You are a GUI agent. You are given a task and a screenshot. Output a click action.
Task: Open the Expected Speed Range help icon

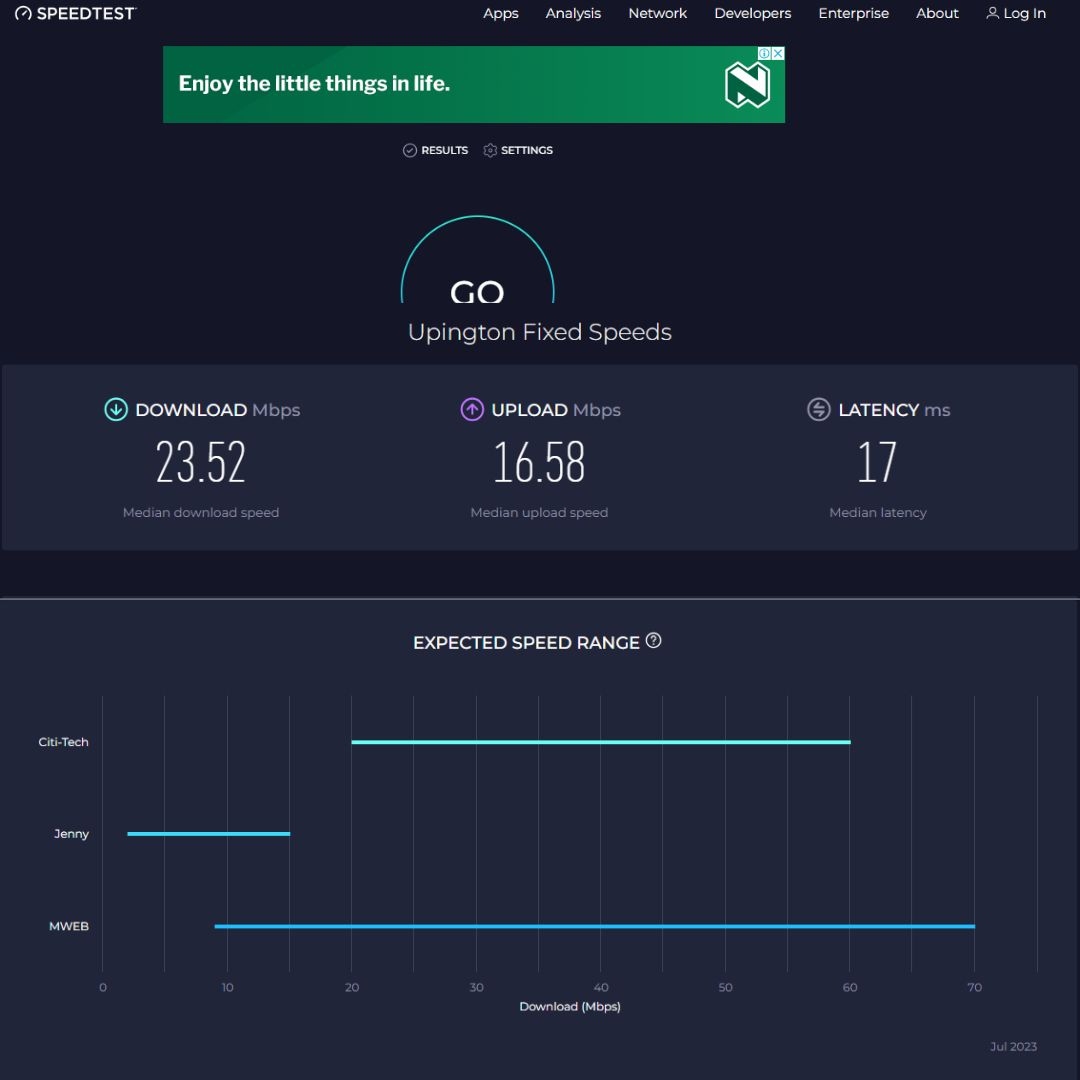point(654,640)
